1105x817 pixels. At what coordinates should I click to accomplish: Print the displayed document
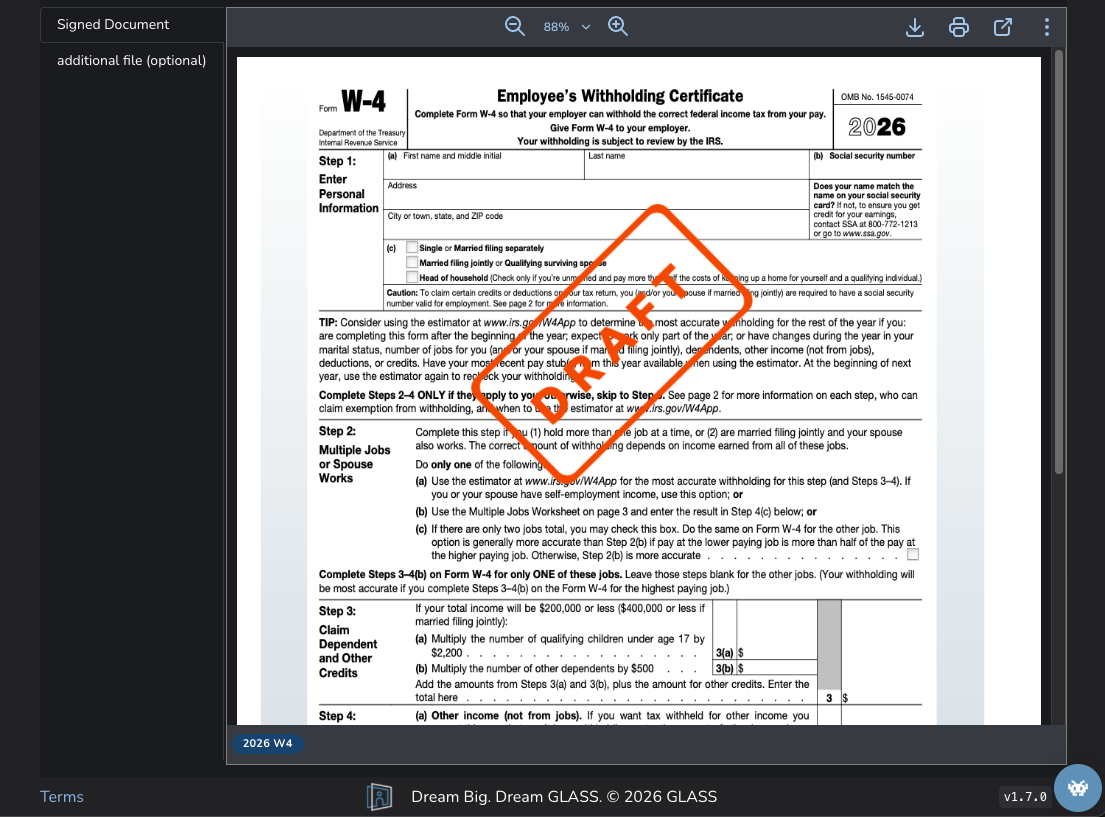point(958,27)
